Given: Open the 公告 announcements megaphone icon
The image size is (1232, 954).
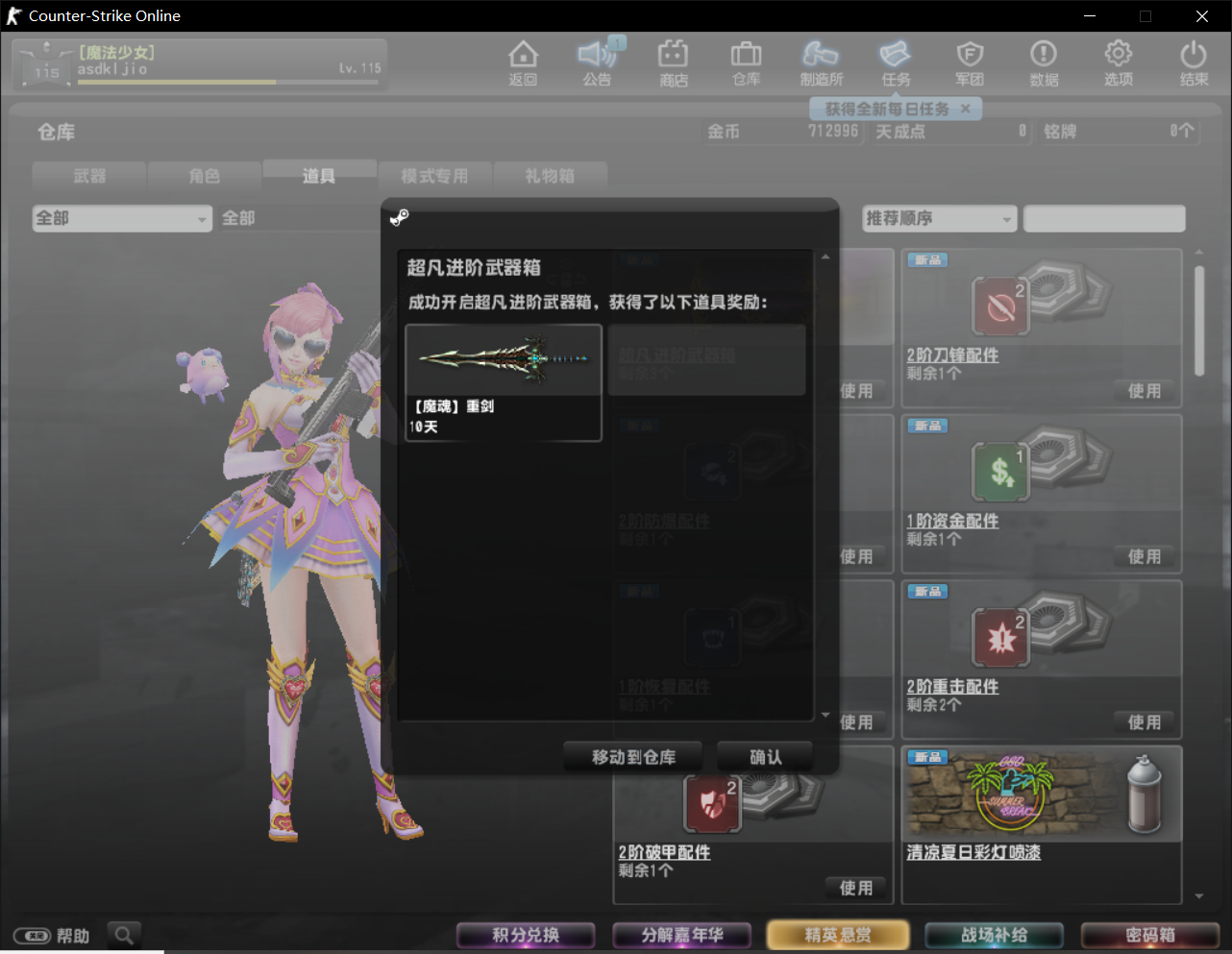Looking at the screenshot, I should [598, 63].
